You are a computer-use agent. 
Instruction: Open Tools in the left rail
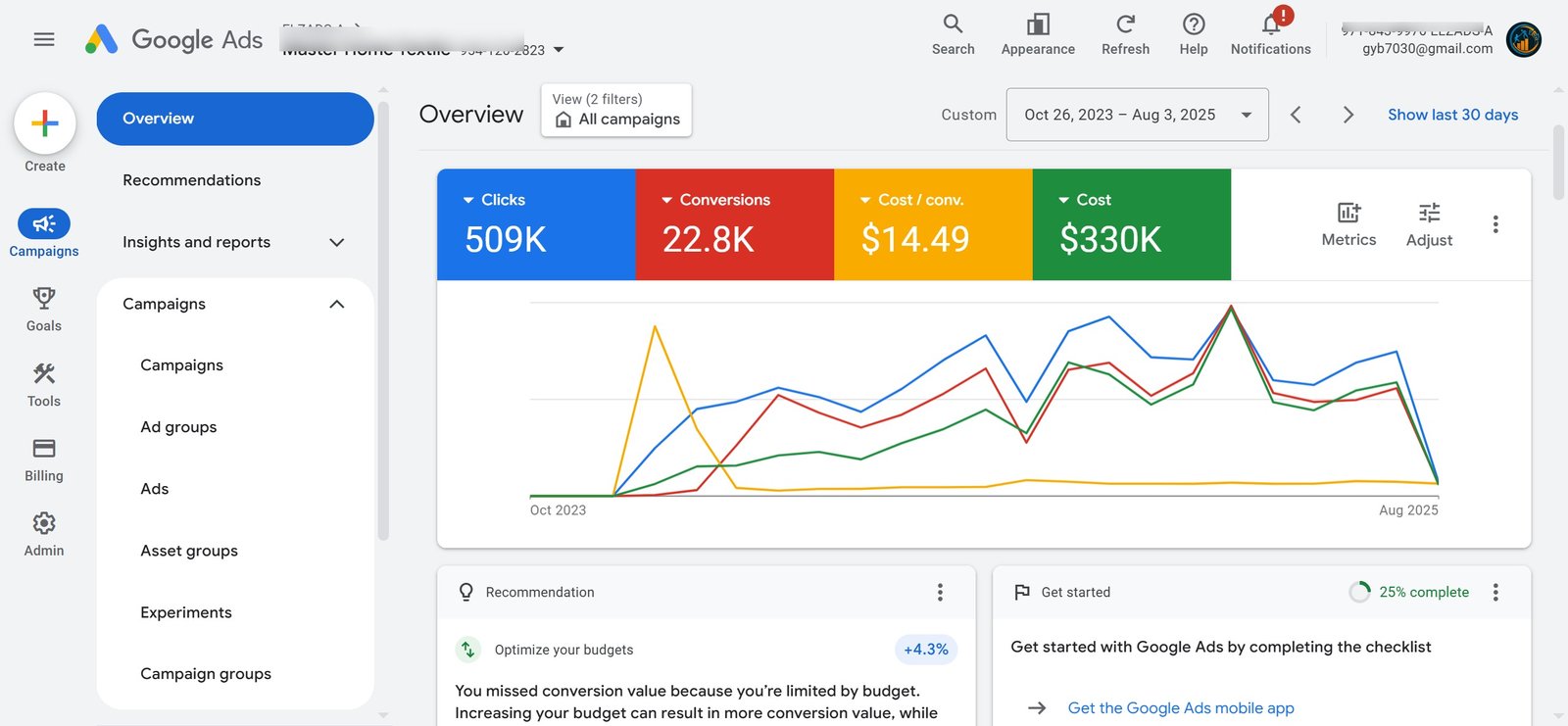click(44, 384)
